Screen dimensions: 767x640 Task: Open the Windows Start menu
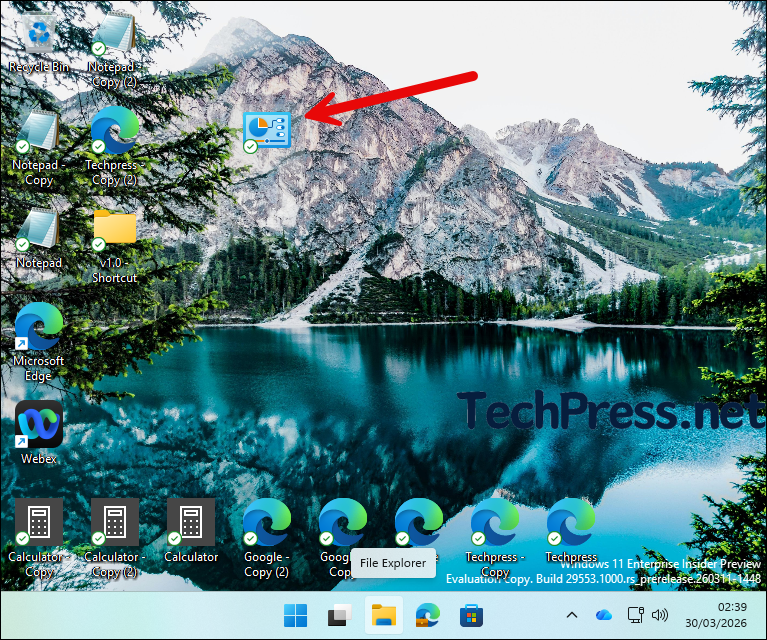click(296, 616)
